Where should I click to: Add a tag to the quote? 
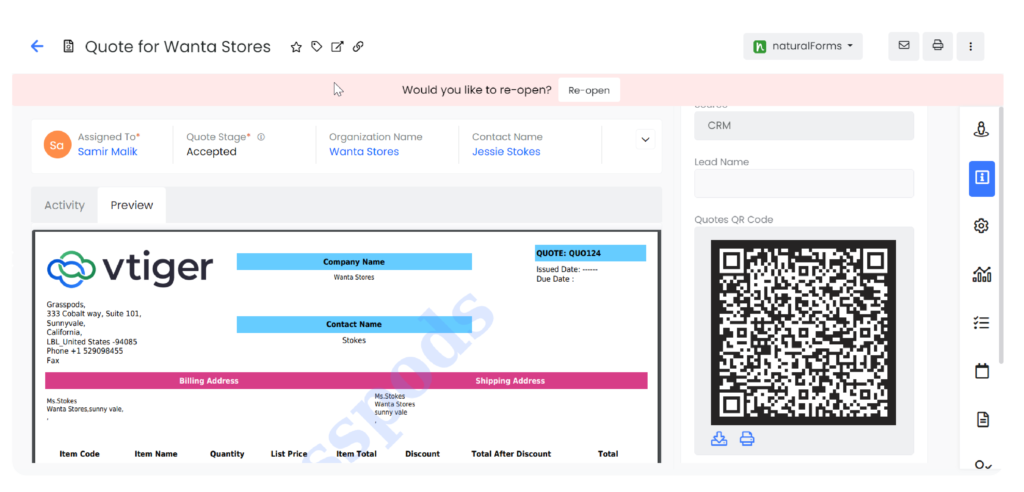(317, 46)
